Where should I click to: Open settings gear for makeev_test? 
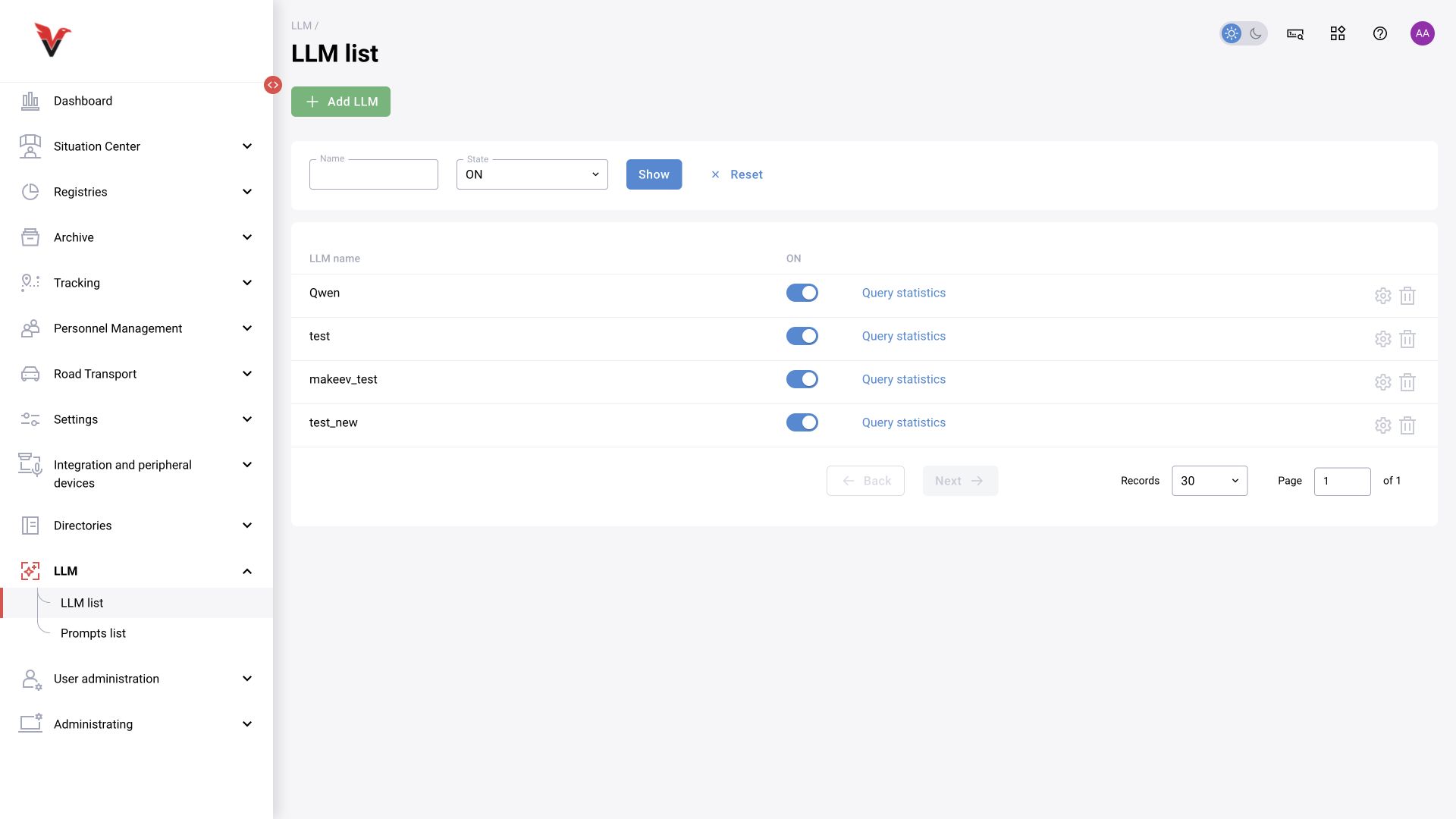pyautogui.click(x=1383, y=382)
